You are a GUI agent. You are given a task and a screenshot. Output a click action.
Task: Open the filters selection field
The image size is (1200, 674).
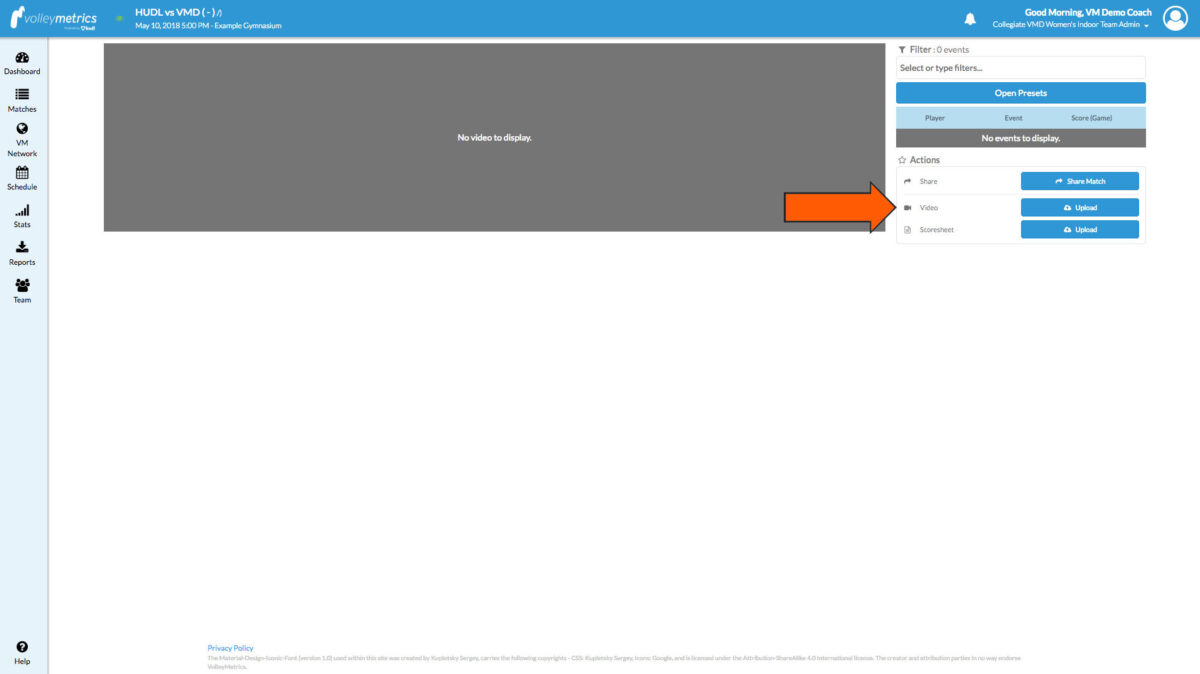(1020, 67)
